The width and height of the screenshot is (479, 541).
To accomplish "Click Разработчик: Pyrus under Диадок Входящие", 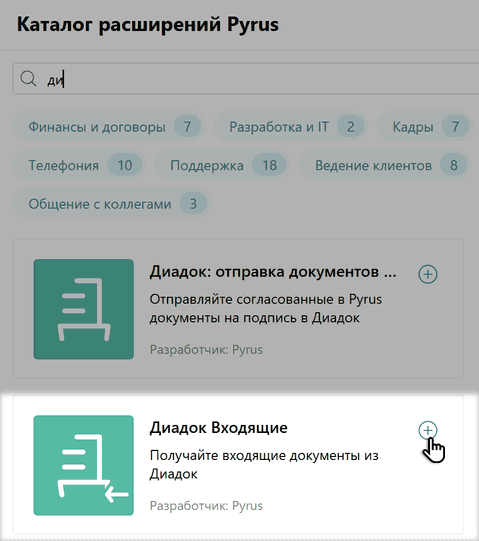I will (206, 505).
